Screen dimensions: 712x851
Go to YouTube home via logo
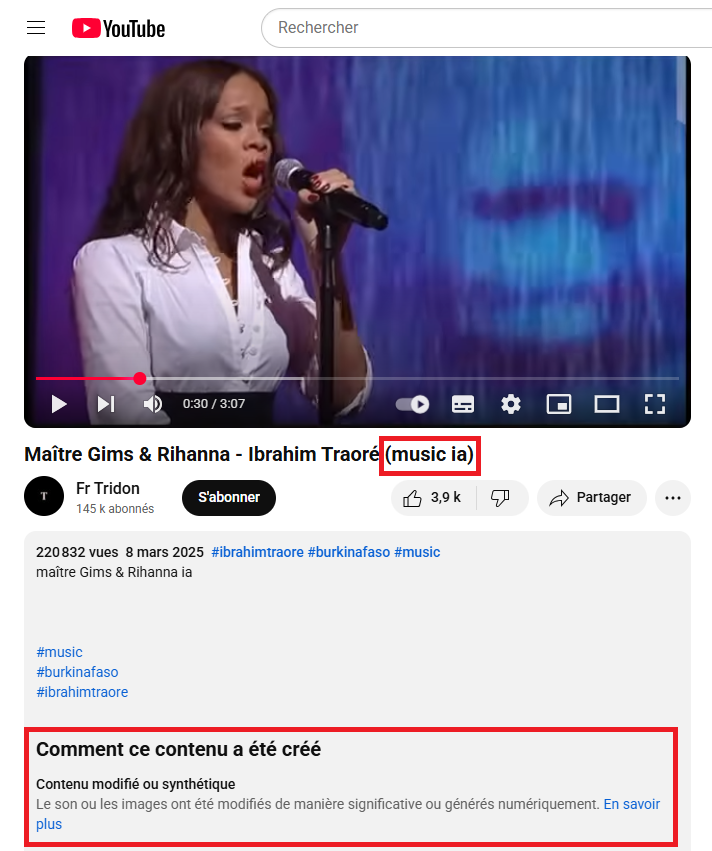coord(118,28)
